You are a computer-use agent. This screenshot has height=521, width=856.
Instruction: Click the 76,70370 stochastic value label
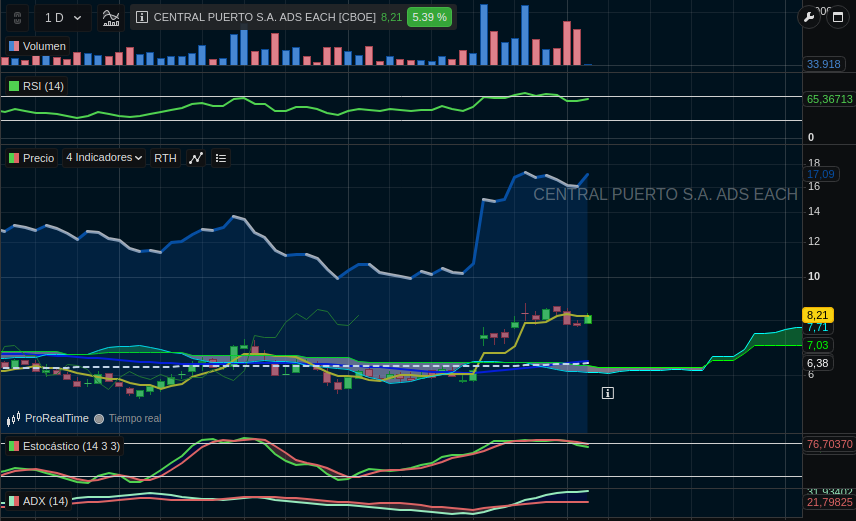(x=829, y=445)
